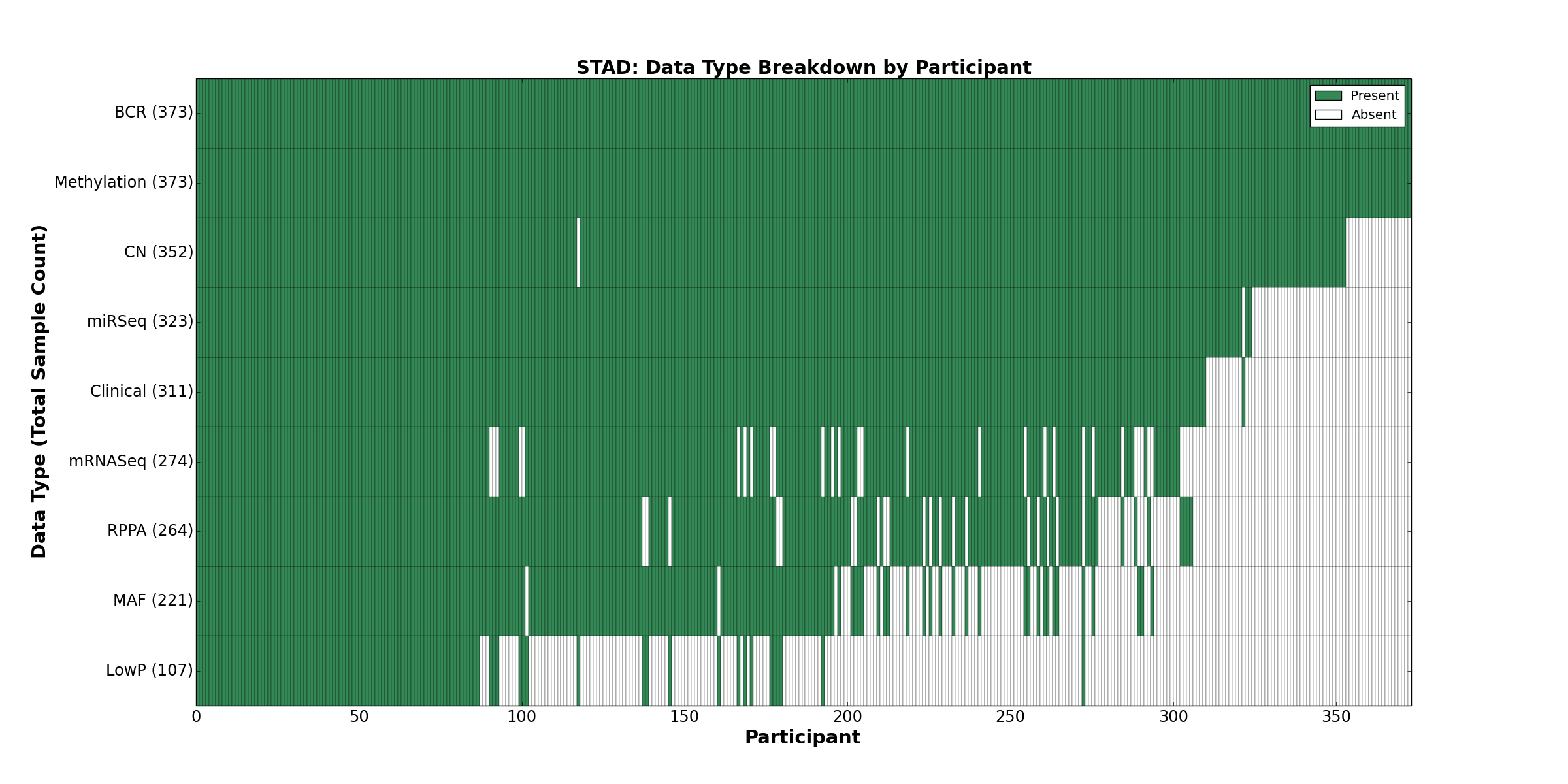Click the Absent legend label text

[1374, 115]
